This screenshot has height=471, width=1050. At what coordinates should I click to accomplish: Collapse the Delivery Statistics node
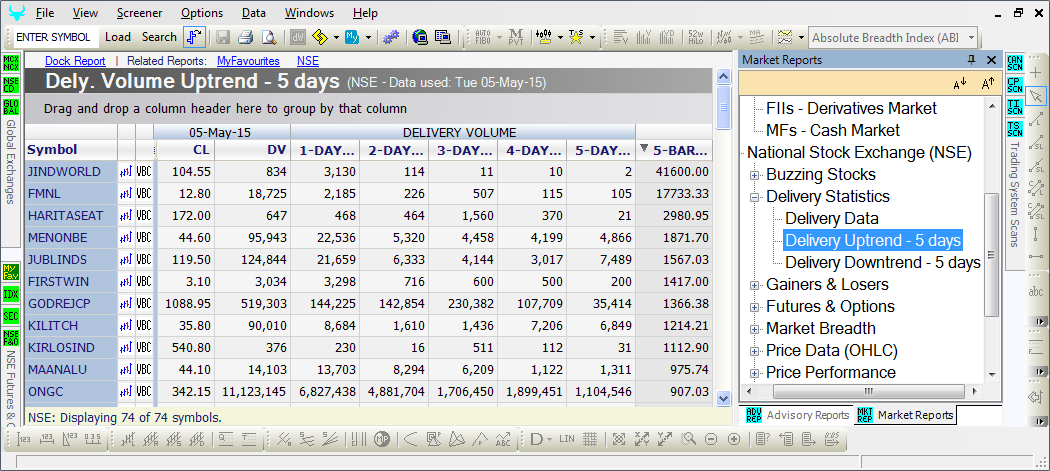pos(755,197)
